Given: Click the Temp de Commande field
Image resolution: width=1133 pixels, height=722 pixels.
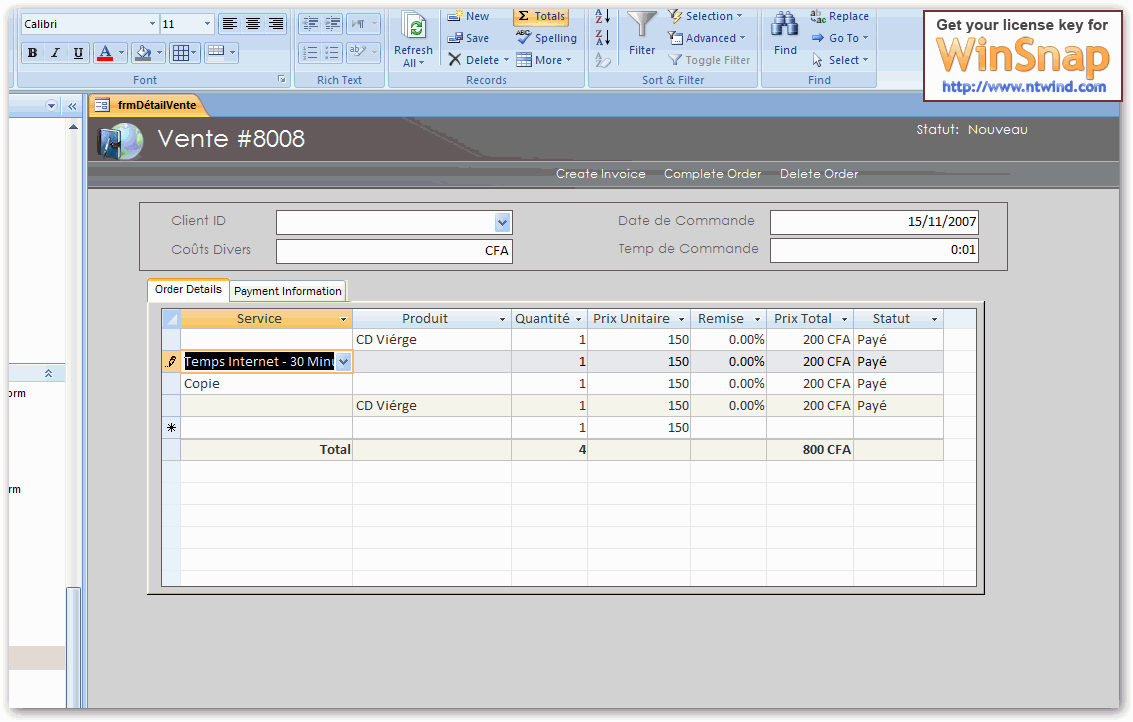Looking at the screenshot, I should [874, 250].
